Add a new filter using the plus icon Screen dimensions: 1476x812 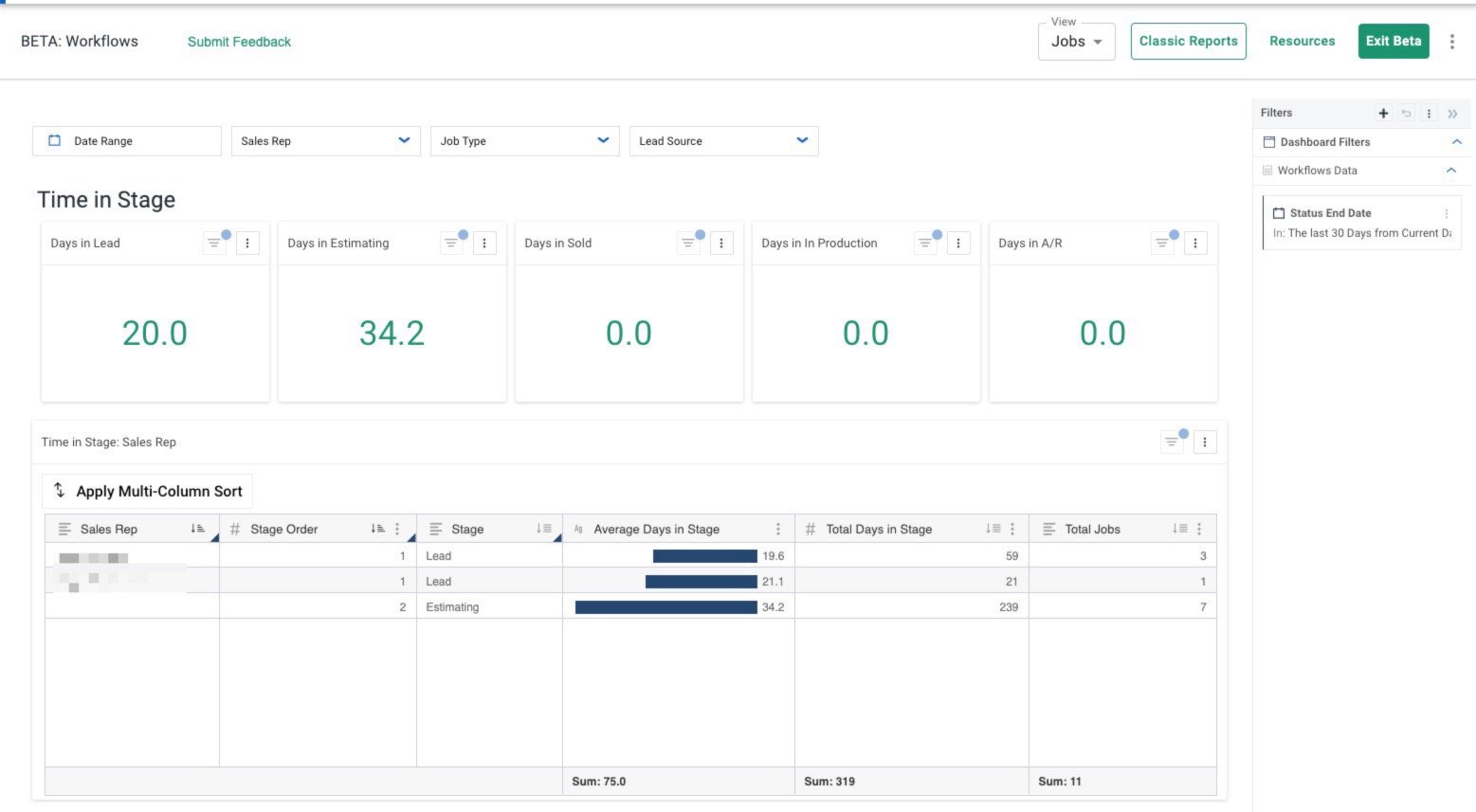click(x=1383, y=113)
